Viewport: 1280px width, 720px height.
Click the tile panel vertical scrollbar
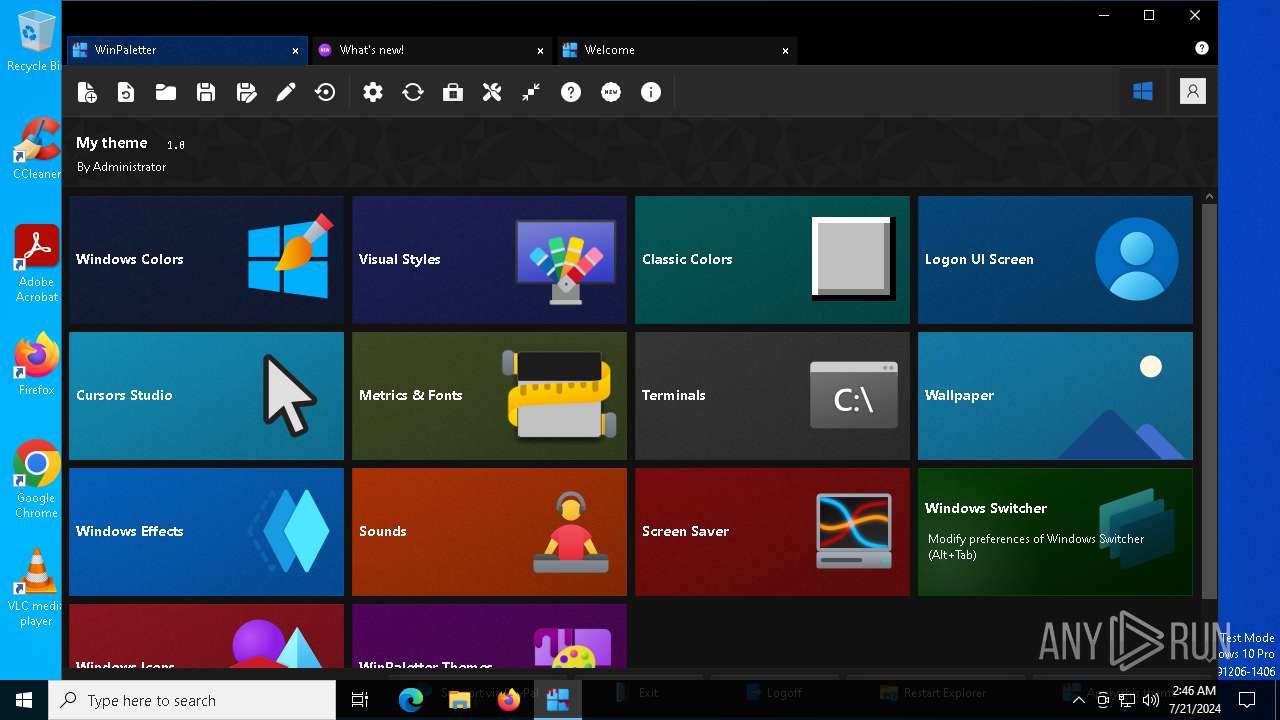(x=1209, y=400)
